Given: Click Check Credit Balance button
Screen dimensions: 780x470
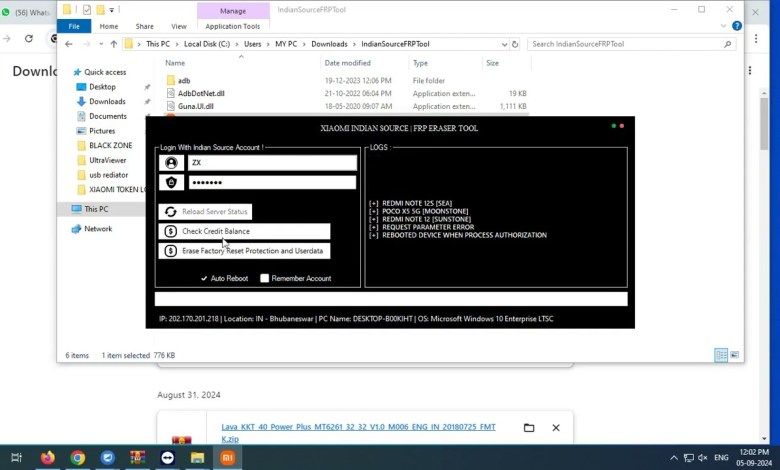Looking at the screenshot, I should click(244, 231).
